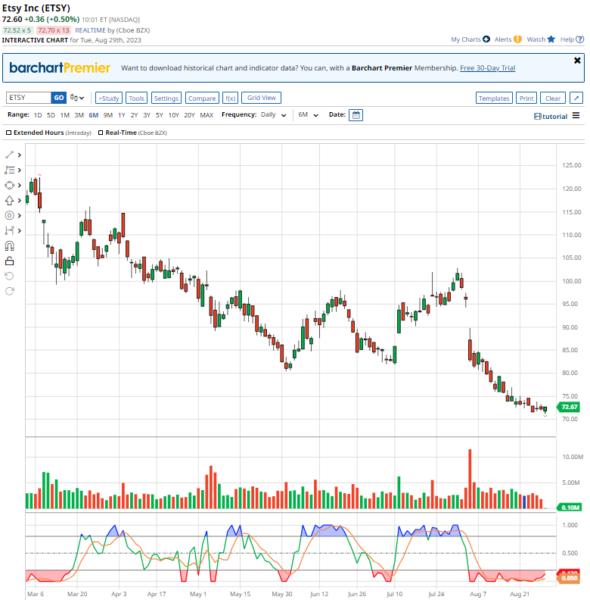Open the Help question mark icon
This screenshot has height=600, width=590.
pos(580,39)
